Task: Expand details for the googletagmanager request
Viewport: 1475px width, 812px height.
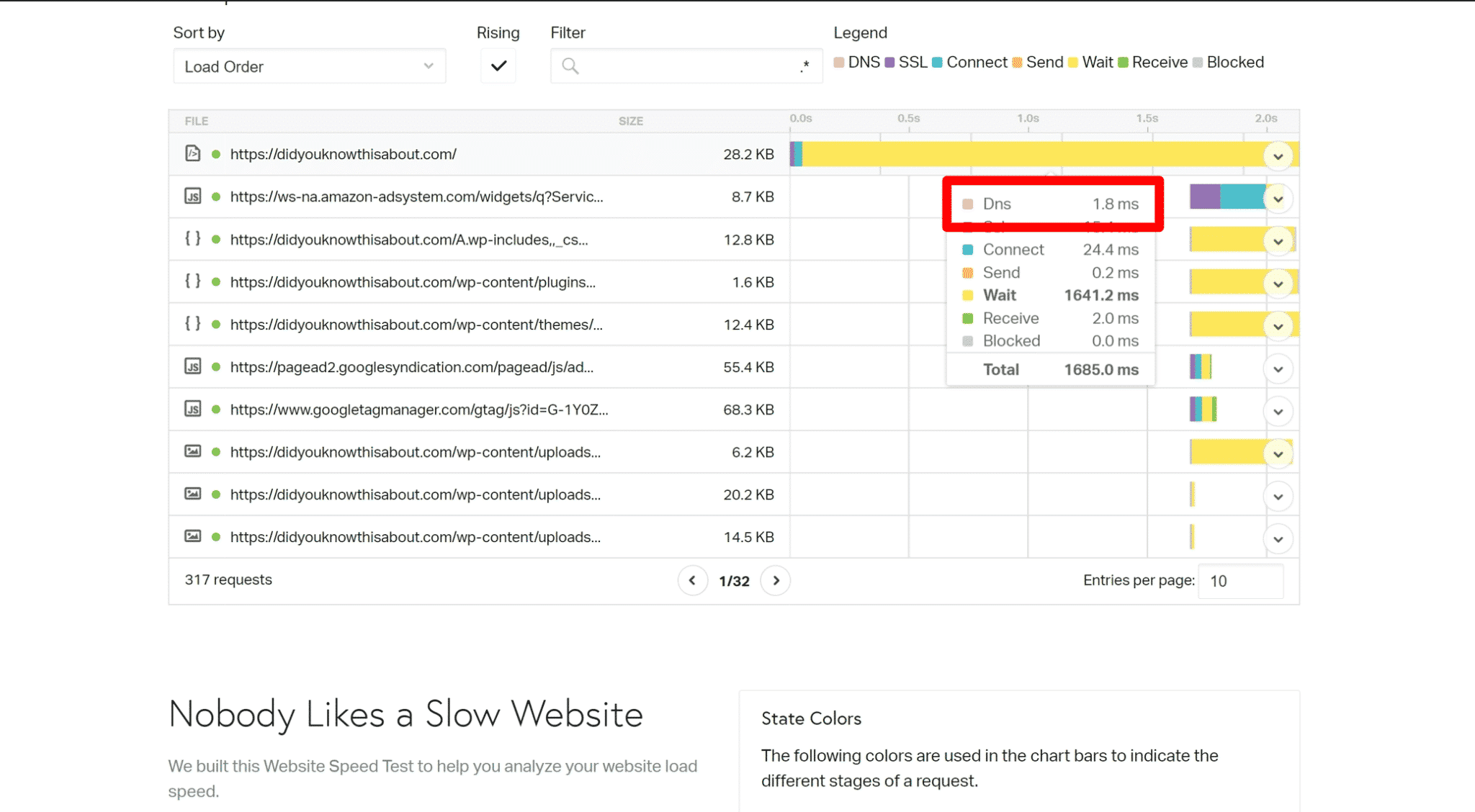Action: [1278, 412]
